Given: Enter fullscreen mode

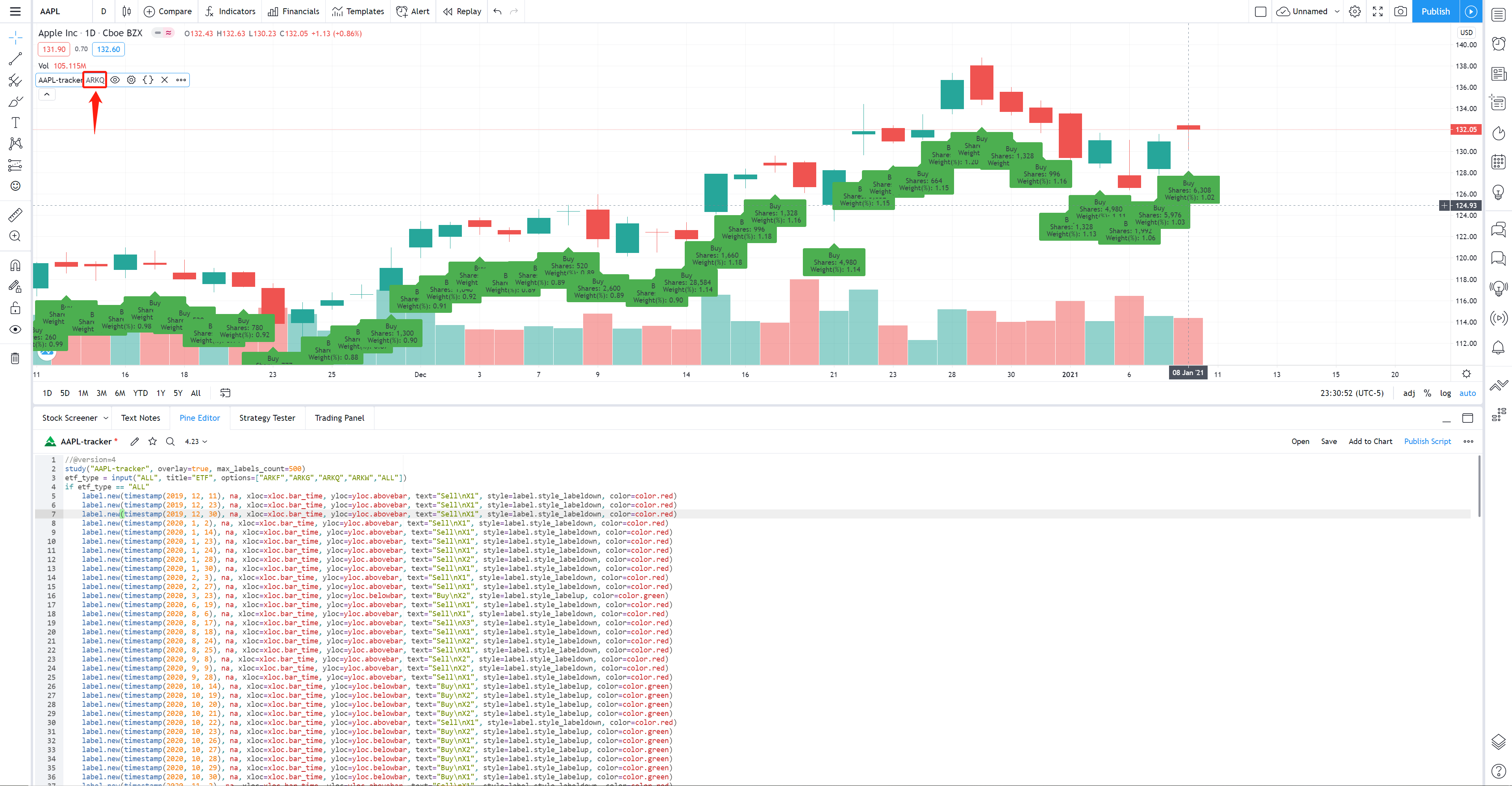Looking at the screenshot, I should coord(1378,11).
